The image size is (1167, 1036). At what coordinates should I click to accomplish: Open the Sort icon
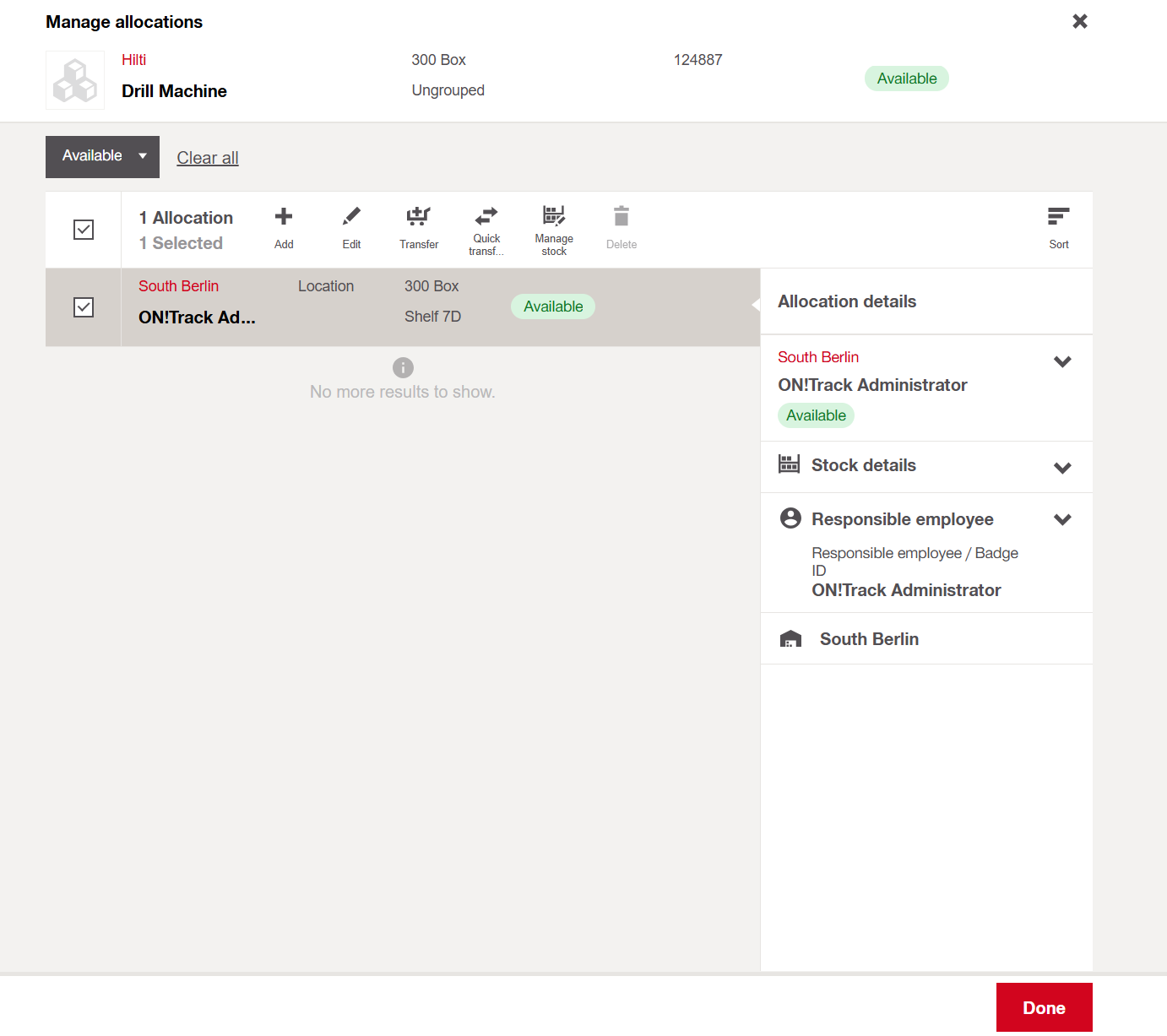(x=1058, y=217)
